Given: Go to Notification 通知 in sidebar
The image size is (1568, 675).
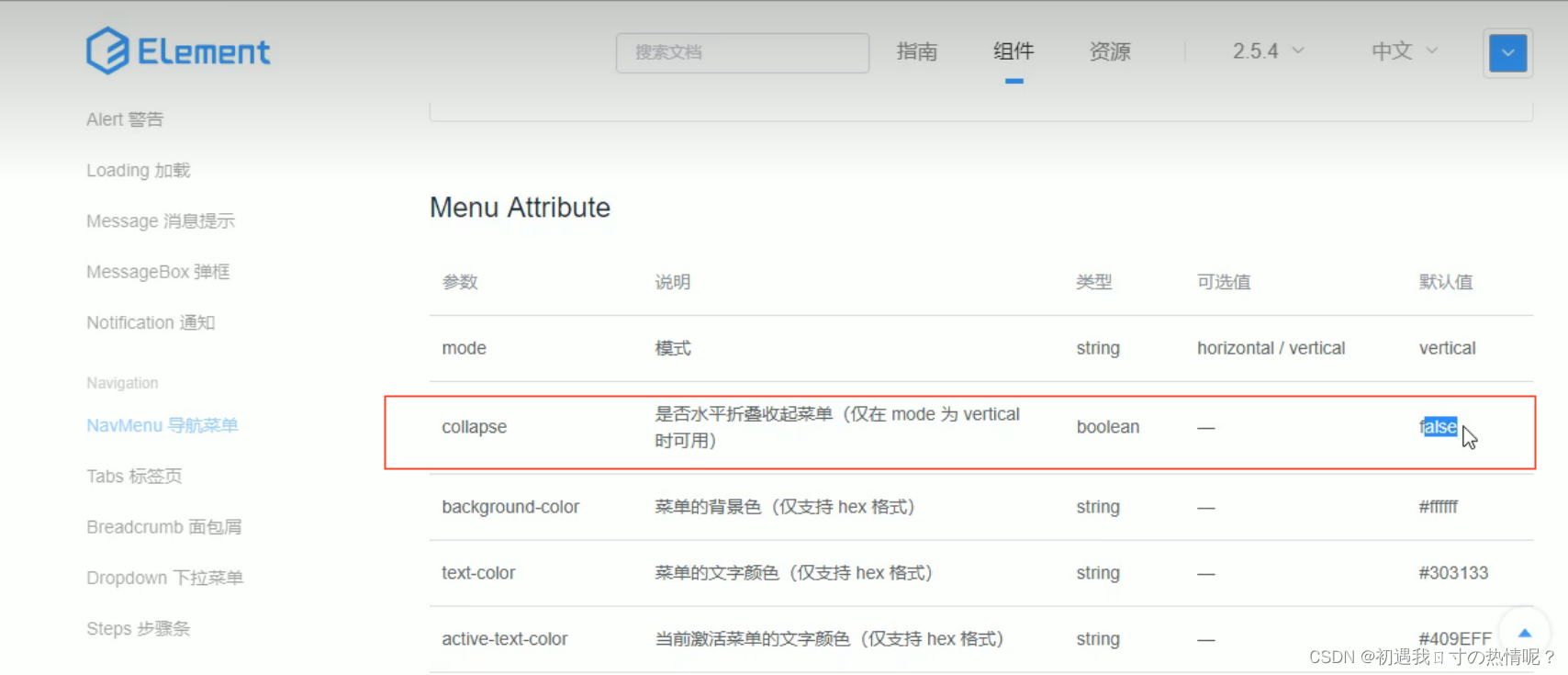Looking at the screenshot, I should click(151, 322).
